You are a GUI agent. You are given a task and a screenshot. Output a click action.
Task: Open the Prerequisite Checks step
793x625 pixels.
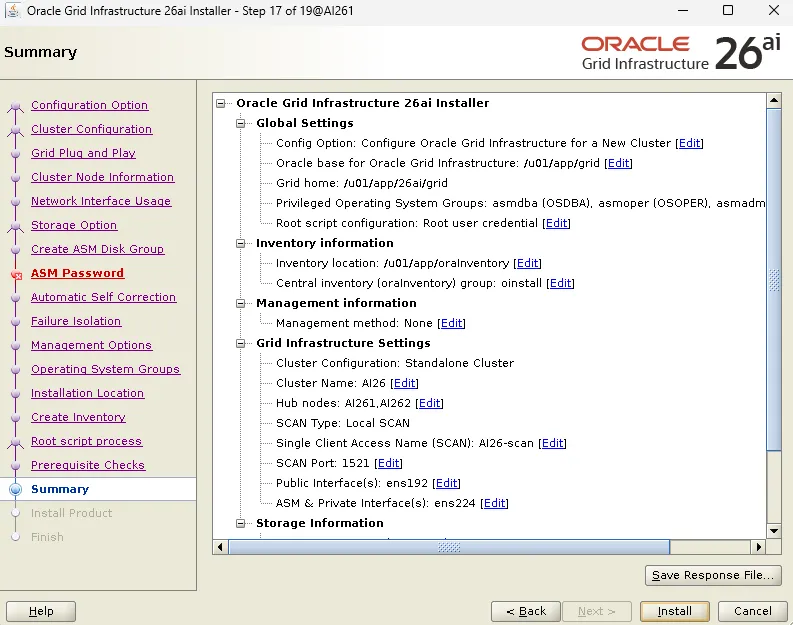pos(87,465)
